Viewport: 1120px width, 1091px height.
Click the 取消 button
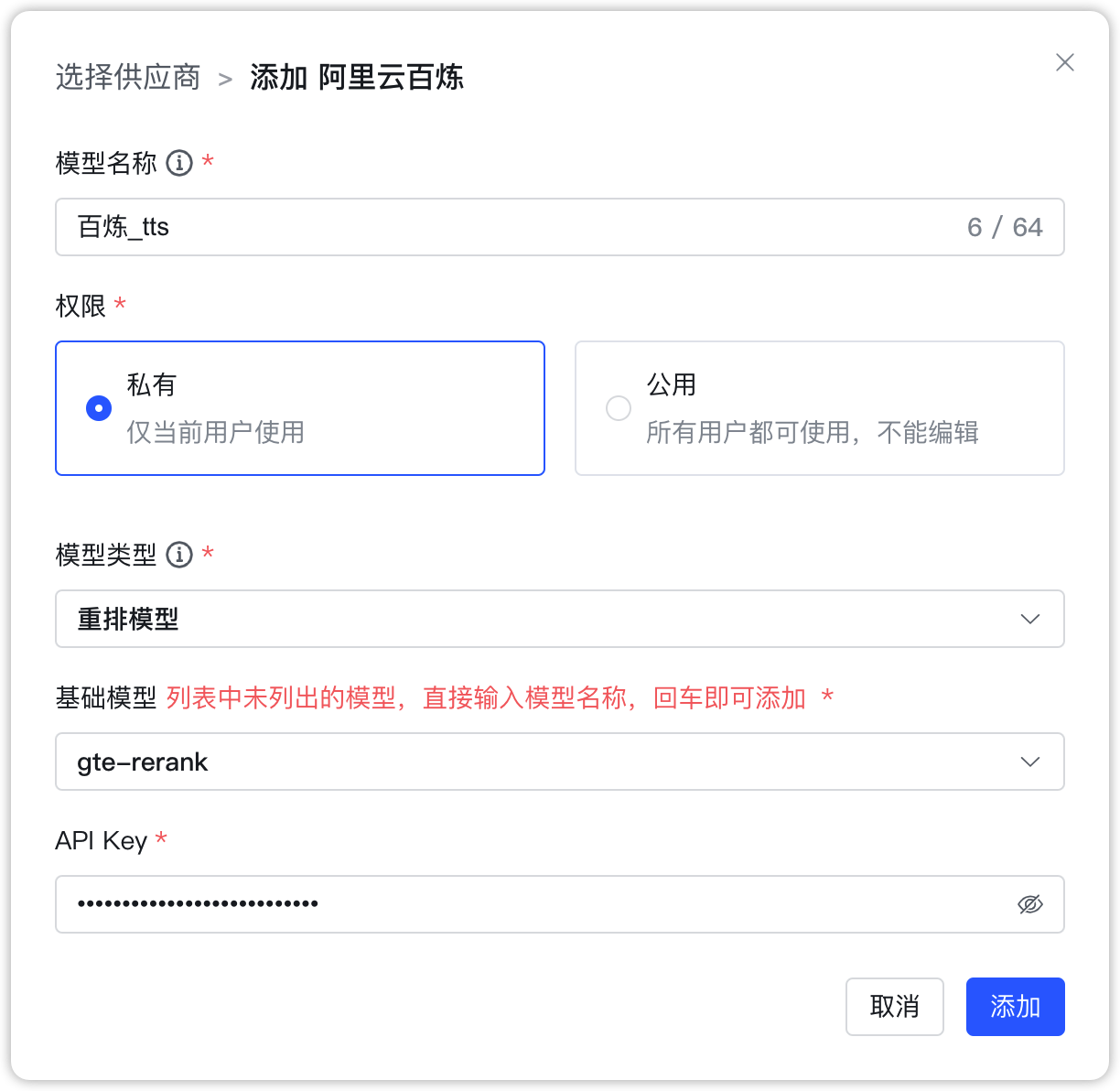point(894,1007)
